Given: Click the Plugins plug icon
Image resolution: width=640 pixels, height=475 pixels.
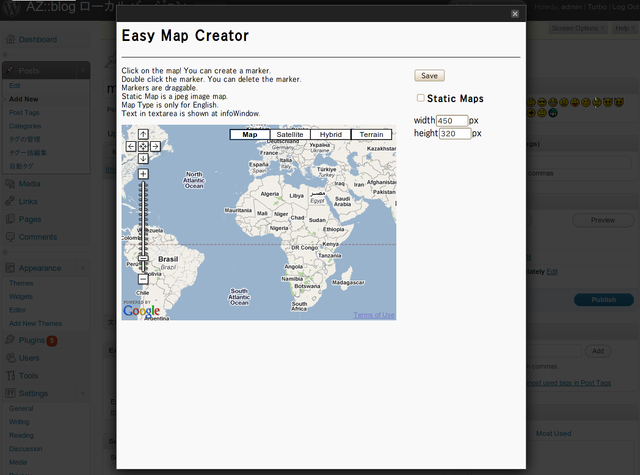Looking at the screenshot, I should 10,340.
